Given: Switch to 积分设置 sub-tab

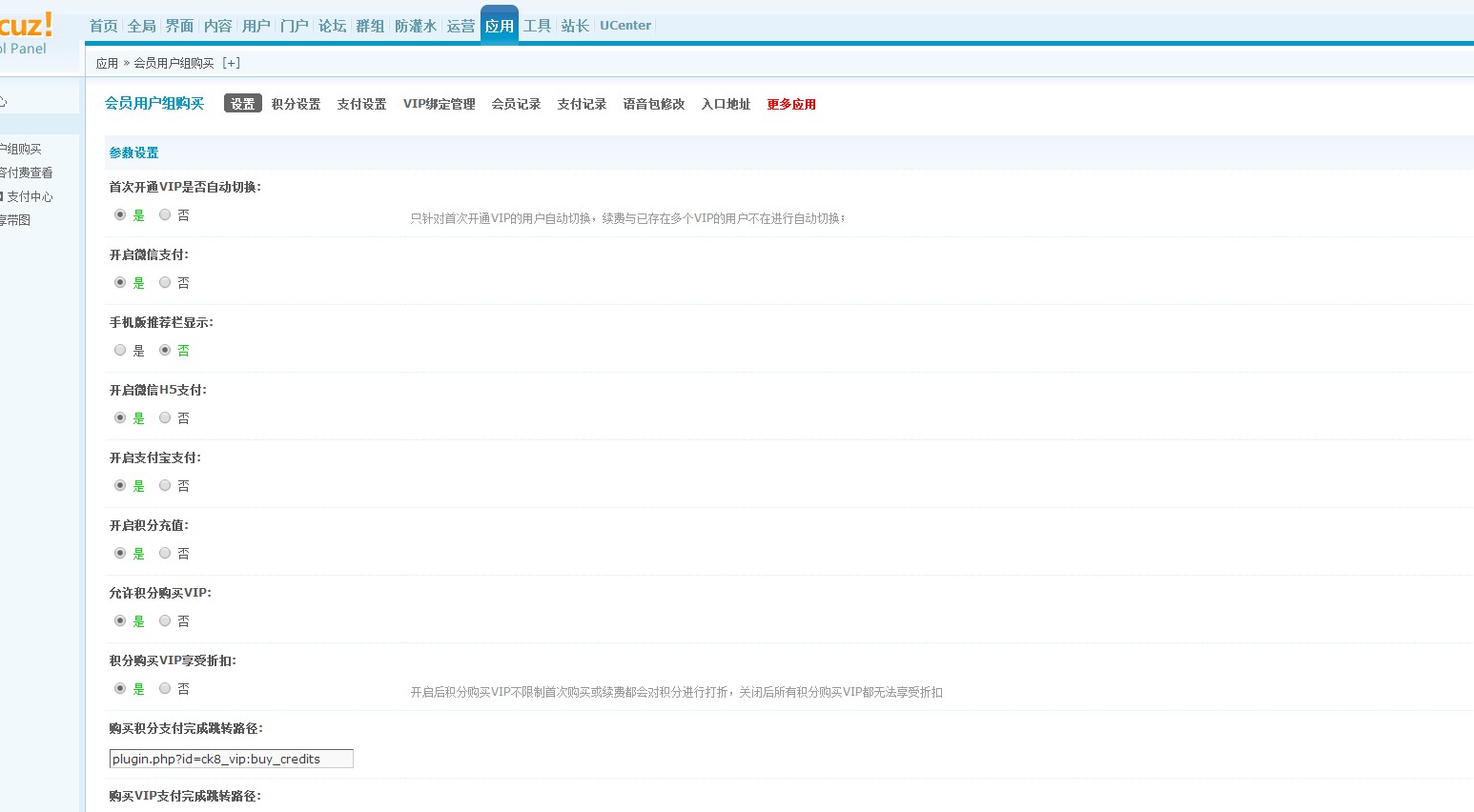Looking at the screenshot, I should [x=296, y=104].
